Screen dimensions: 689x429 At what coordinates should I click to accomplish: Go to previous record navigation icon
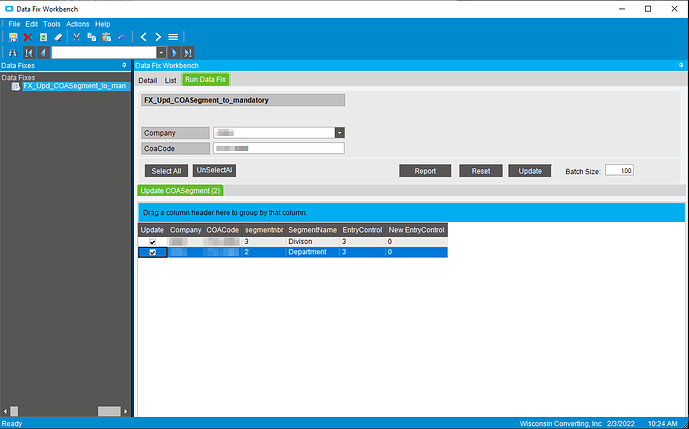tap(43, 53)
